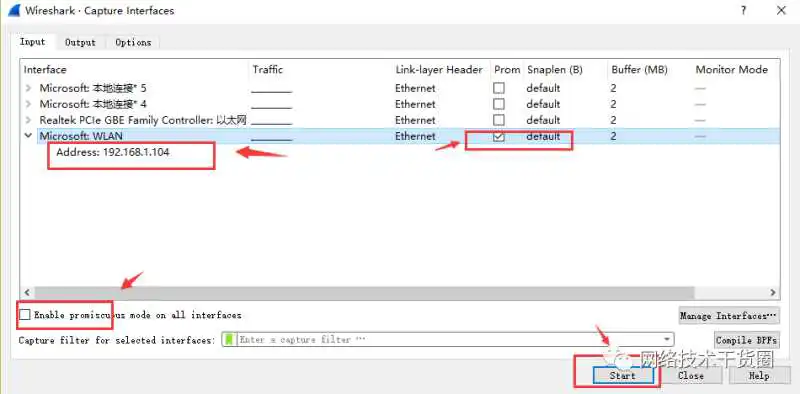The width and height of the screenshot is (800, 394).
Task: Tick promiscuous box for 本地连接* 5
Action: click(499, 88)
